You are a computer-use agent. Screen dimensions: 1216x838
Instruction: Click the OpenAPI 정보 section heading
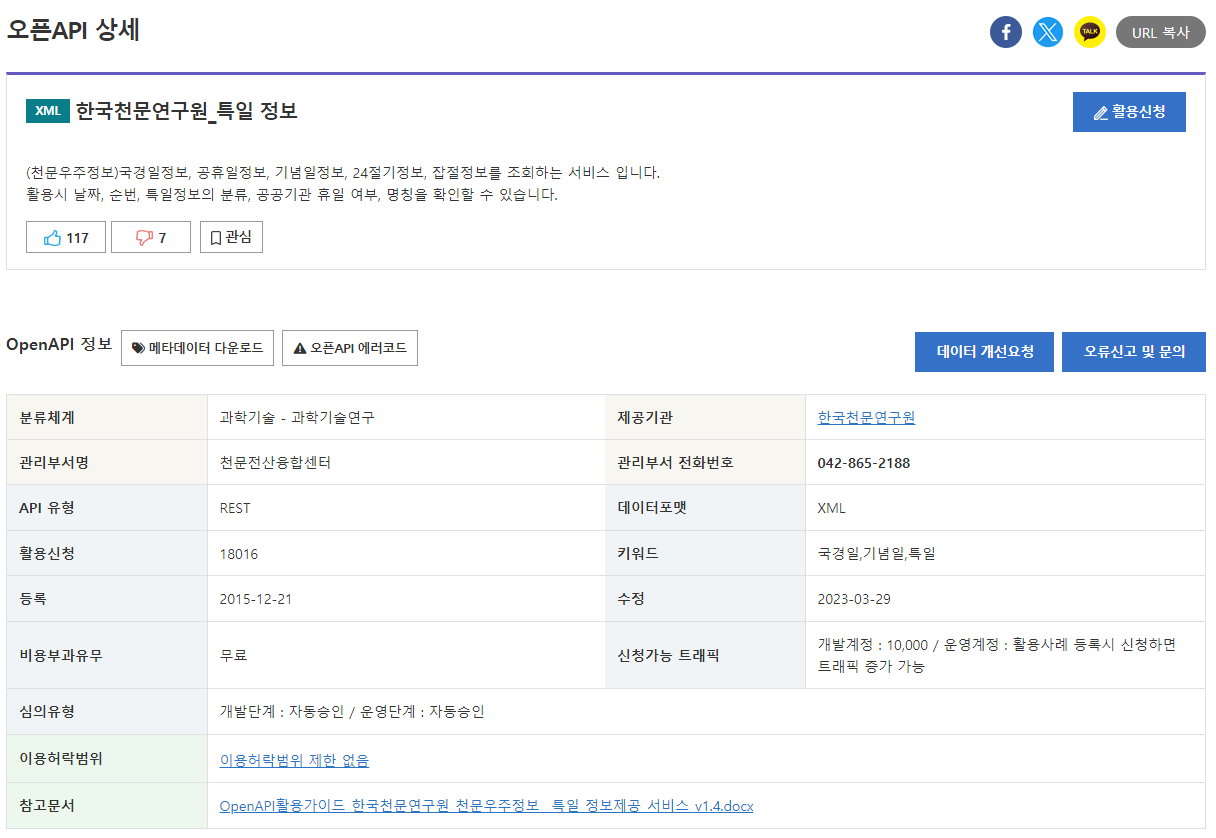coord(59,345)
